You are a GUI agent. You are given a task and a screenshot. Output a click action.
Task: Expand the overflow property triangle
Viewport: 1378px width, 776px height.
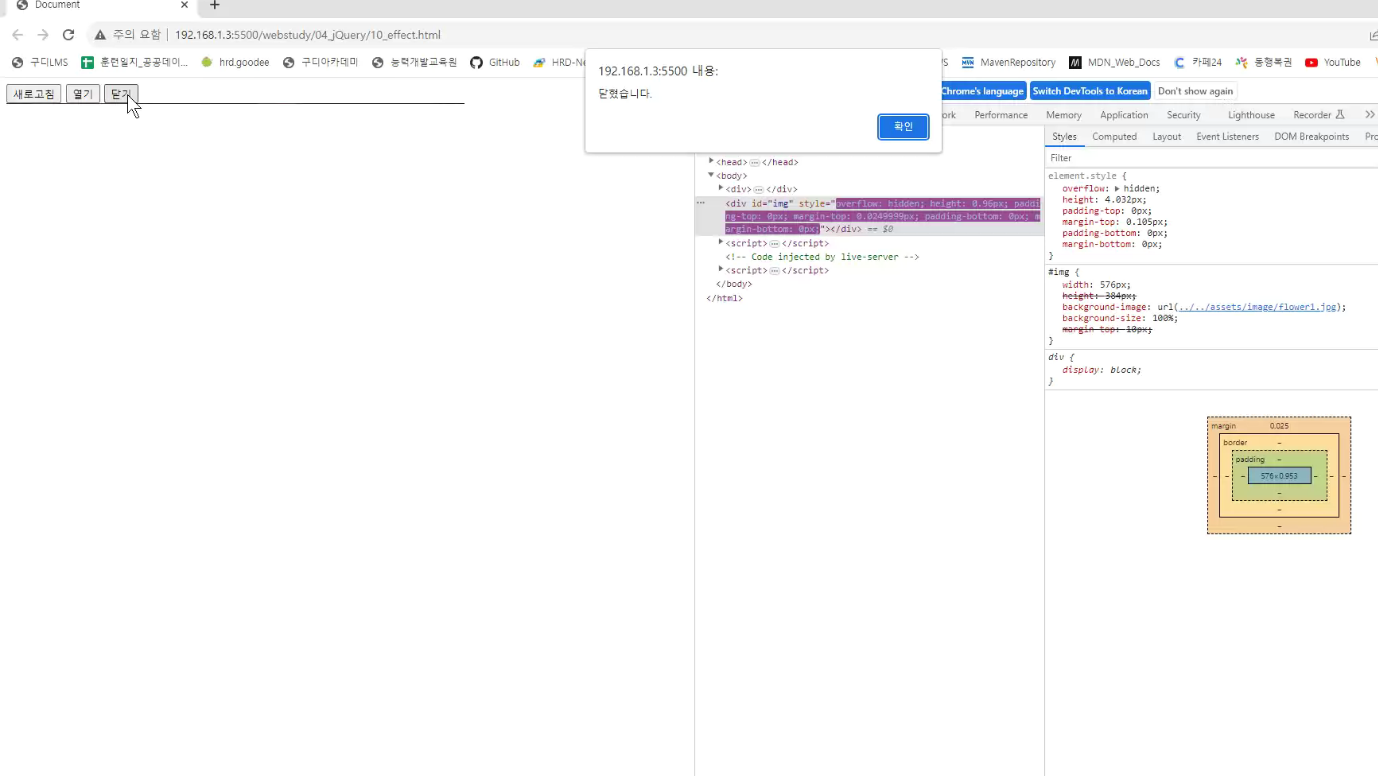click(x=1117, y=188)
